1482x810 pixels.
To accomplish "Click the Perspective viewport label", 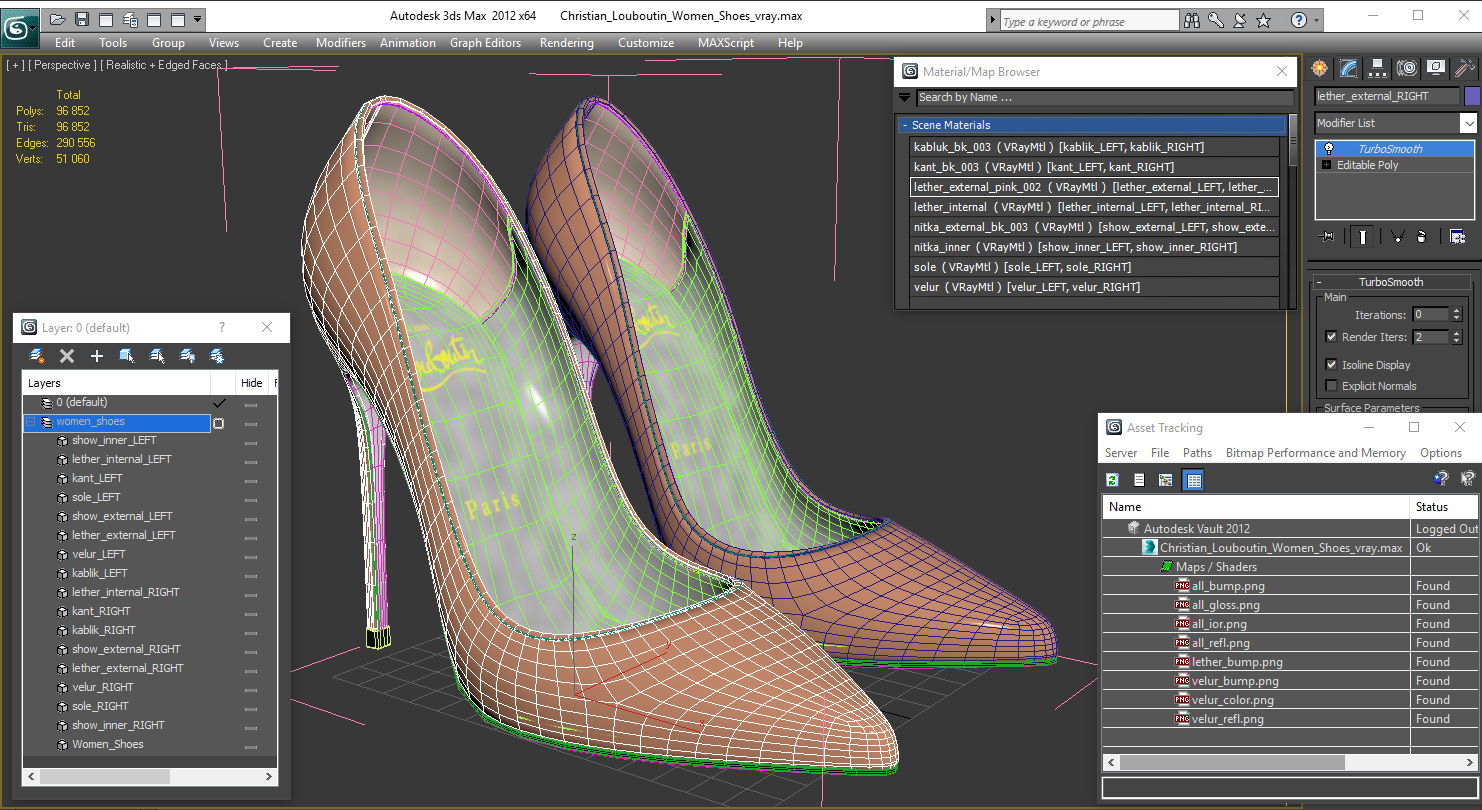I will [63, 65].
